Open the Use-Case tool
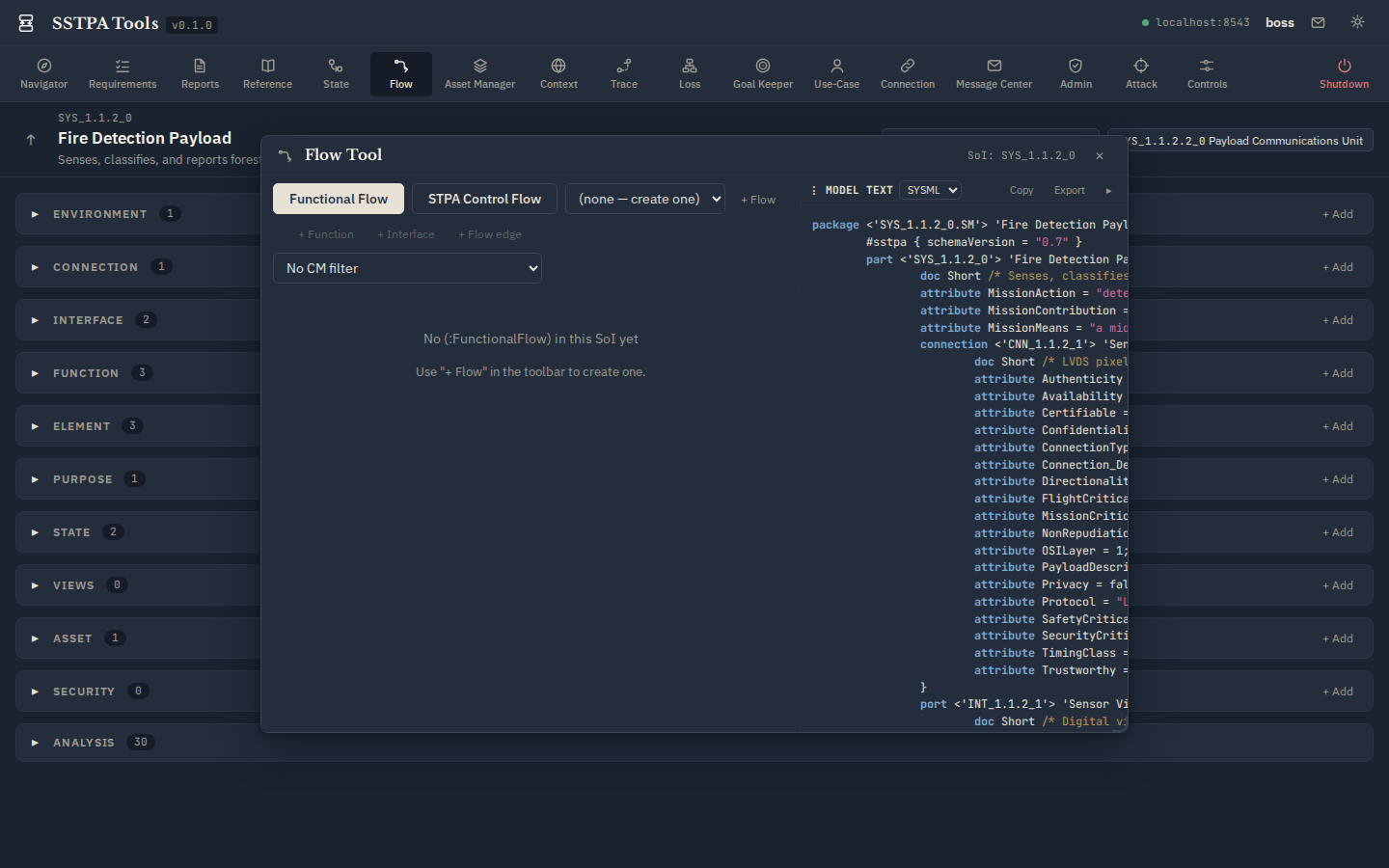Image resolution: width=1389 pixels, height=868 pixels. [x=836, y=74]
